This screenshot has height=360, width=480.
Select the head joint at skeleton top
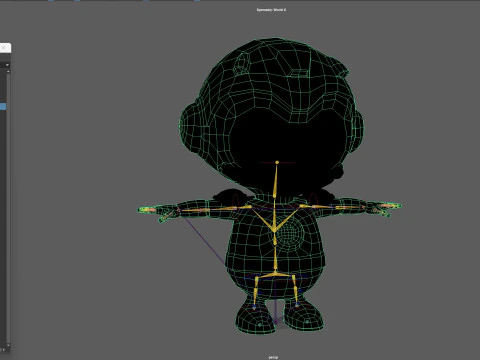277,162
